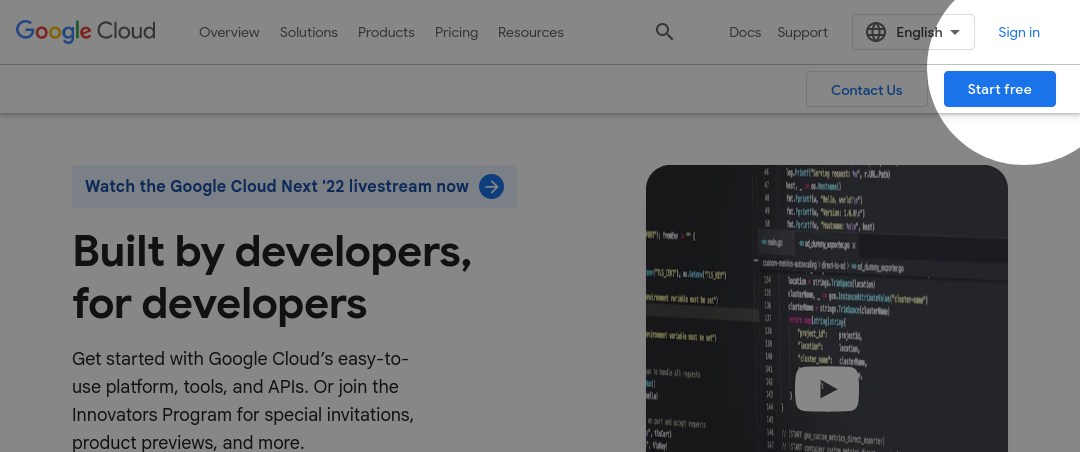Open Watch the Google Cloud Next '22 livestream
Screen dimensions: 1080x452
click(294, 186)
